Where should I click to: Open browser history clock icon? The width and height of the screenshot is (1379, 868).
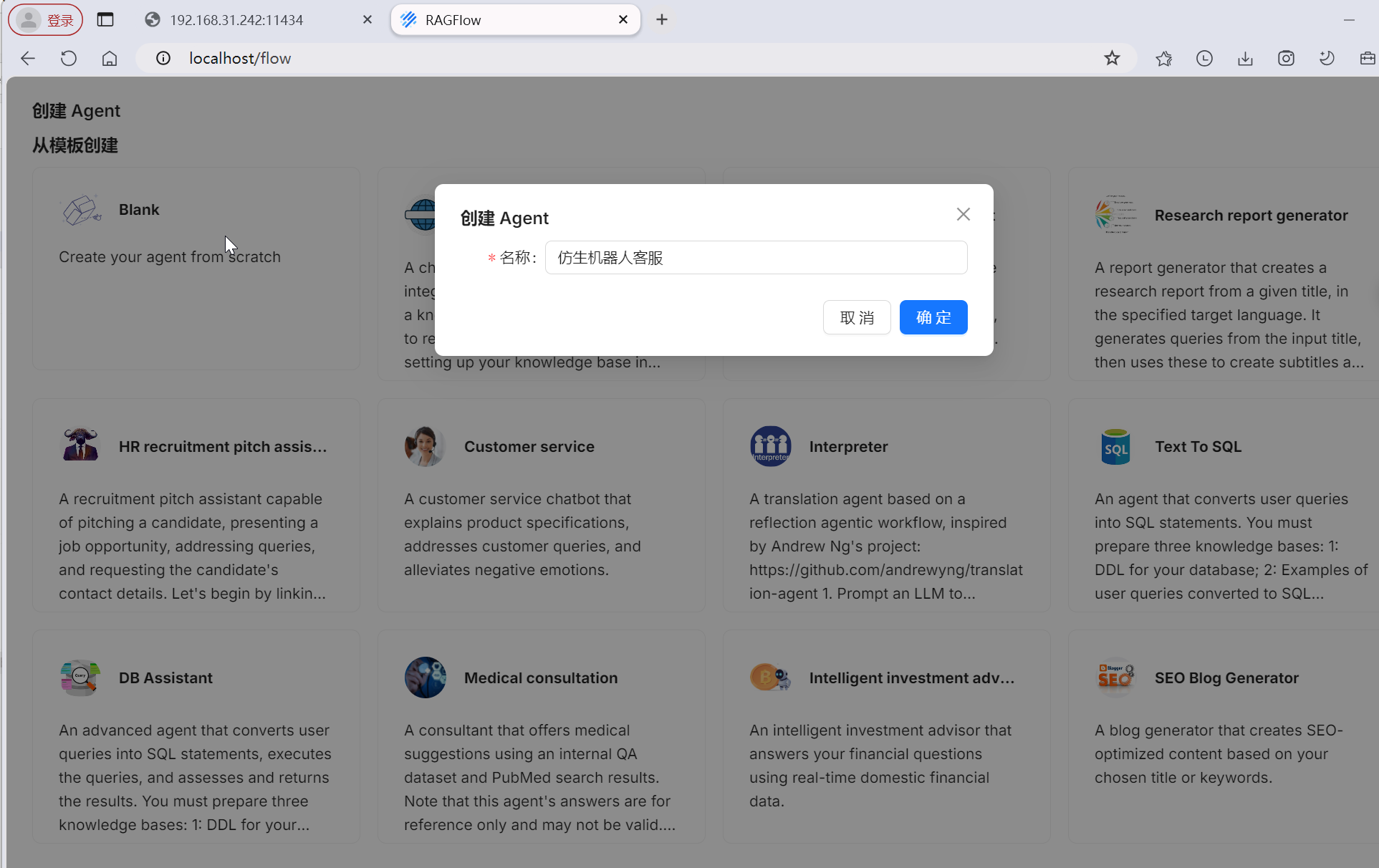tap(1204, 59)
